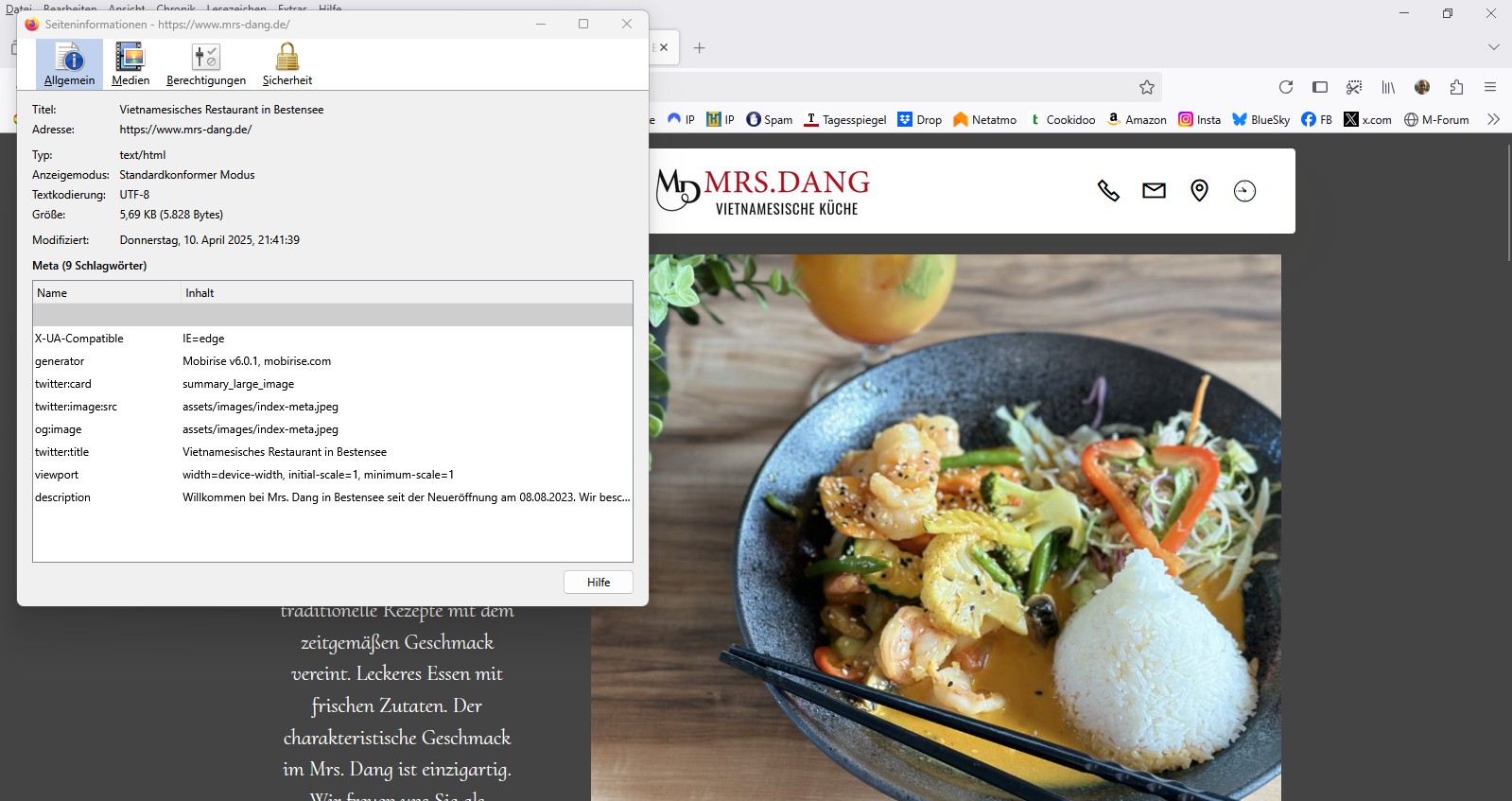Select the viewport meta row
This screenshot has width=1512, height=801.
(333, 475)
